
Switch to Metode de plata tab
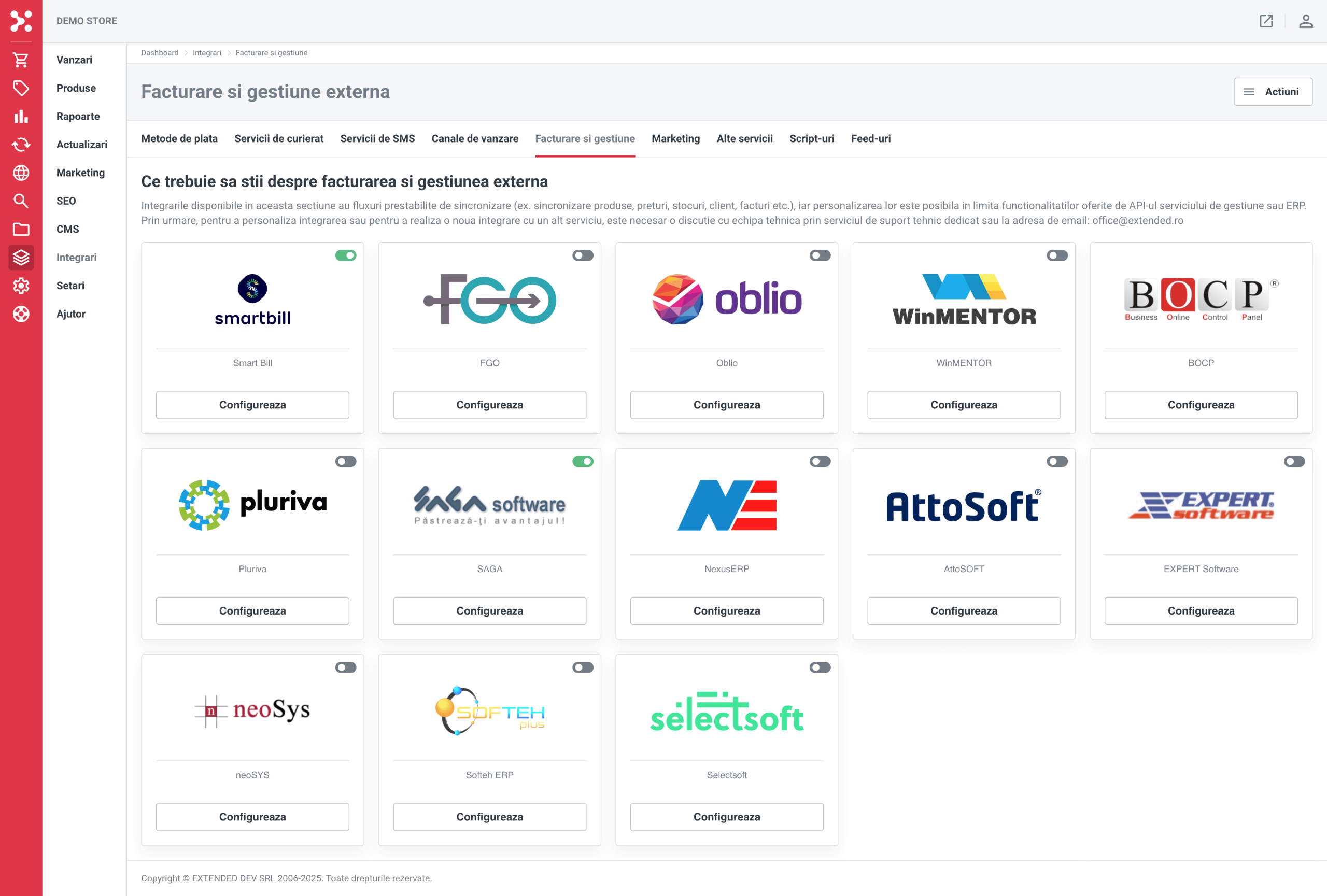click(179, 139)
